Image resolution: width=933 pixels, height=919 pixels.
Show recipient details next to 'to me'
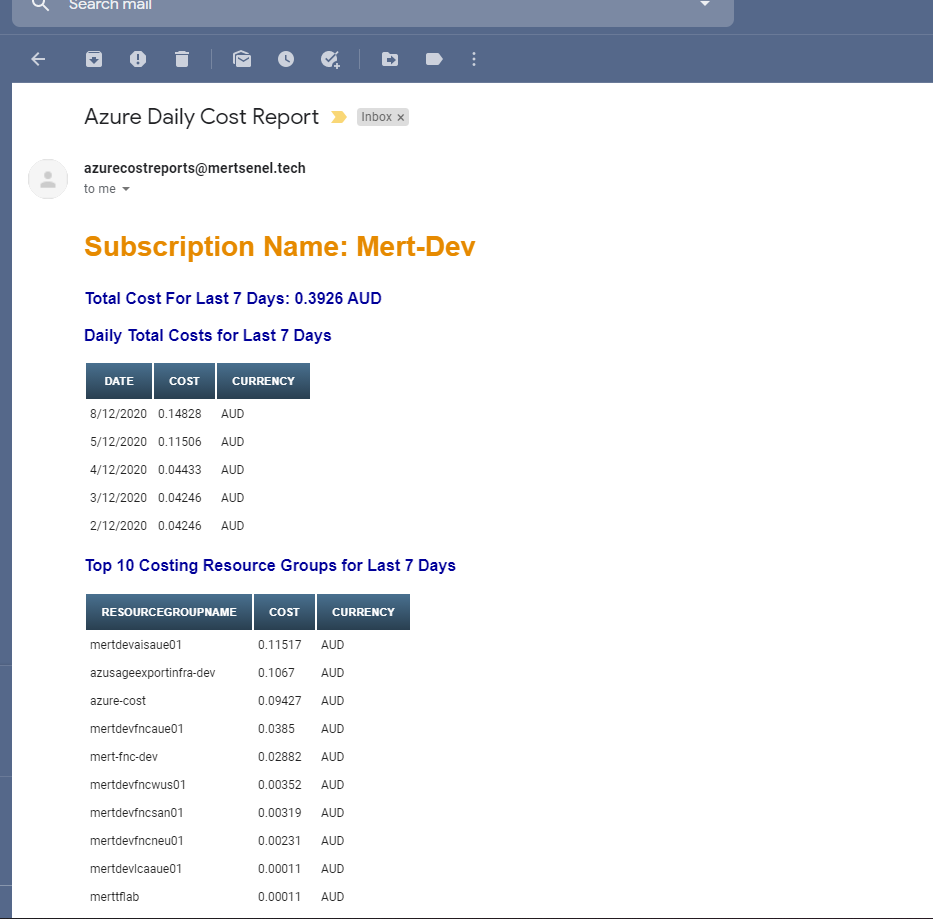point(126,189)
